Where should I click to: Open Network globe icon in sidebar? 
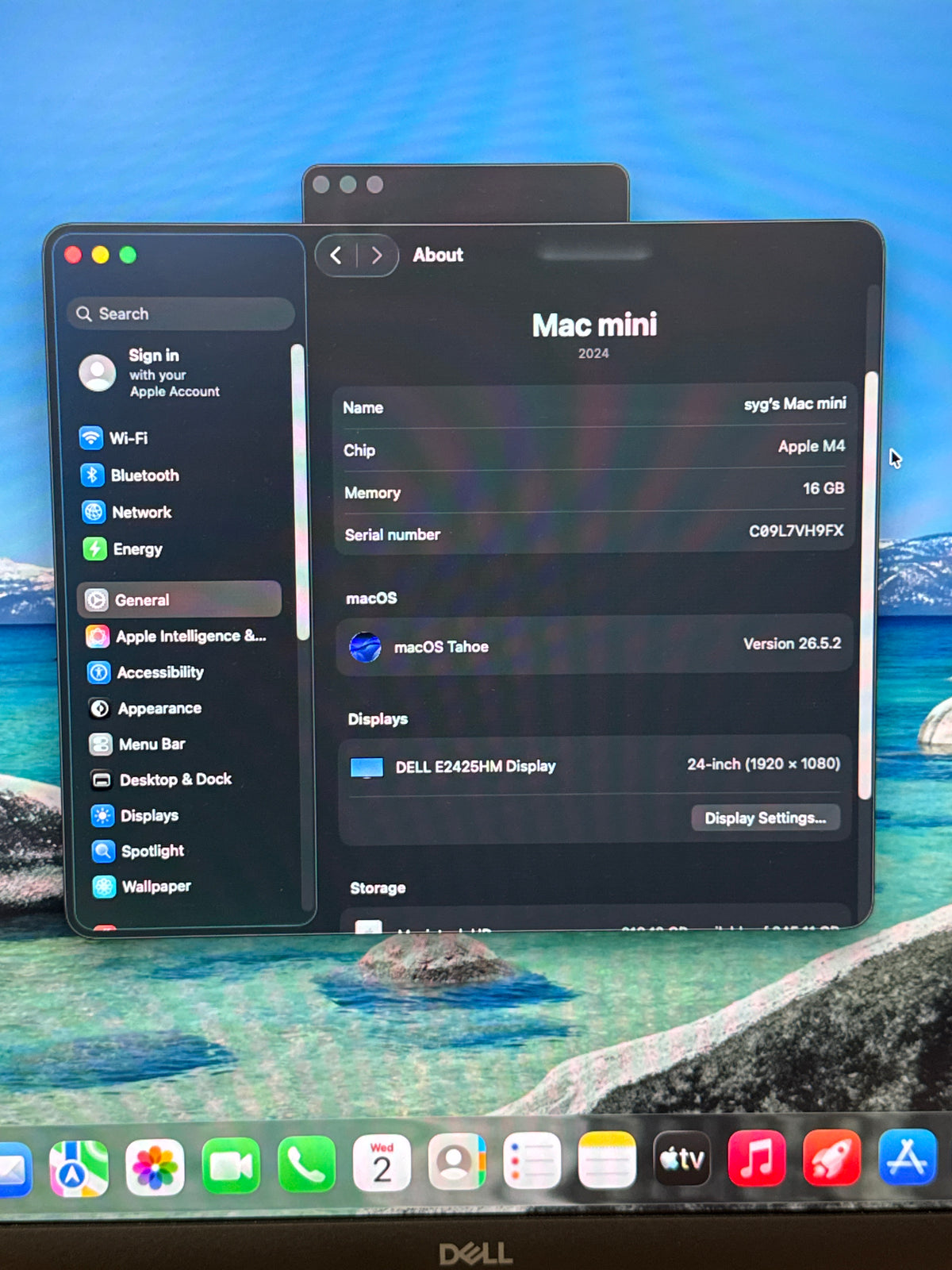tap(94, 512)
